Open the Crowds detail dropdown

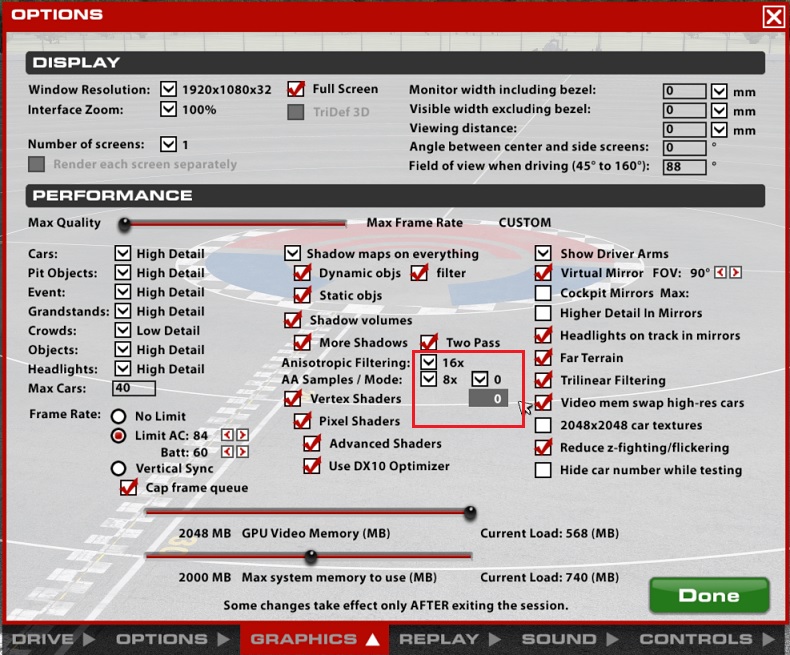(x=123, y=331)
